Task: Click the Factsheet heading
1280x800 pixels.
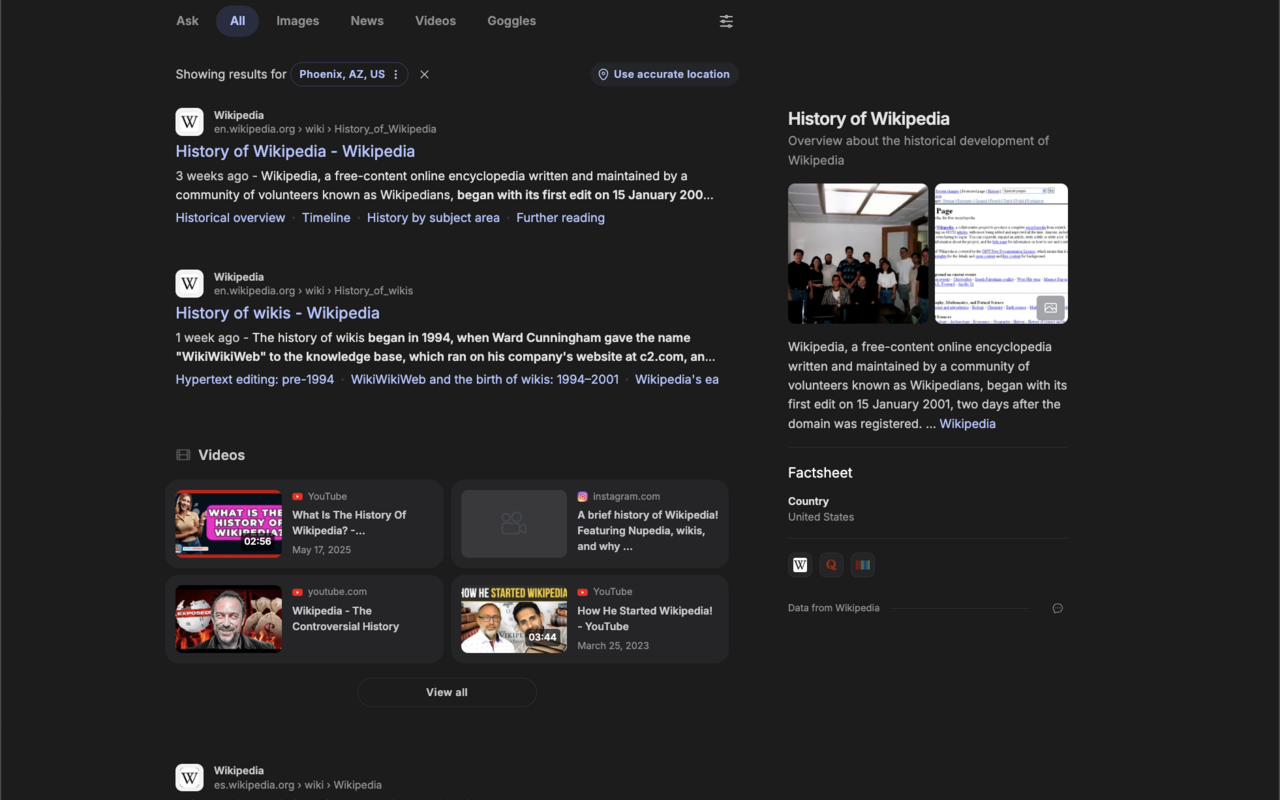Action: [820, 473]
